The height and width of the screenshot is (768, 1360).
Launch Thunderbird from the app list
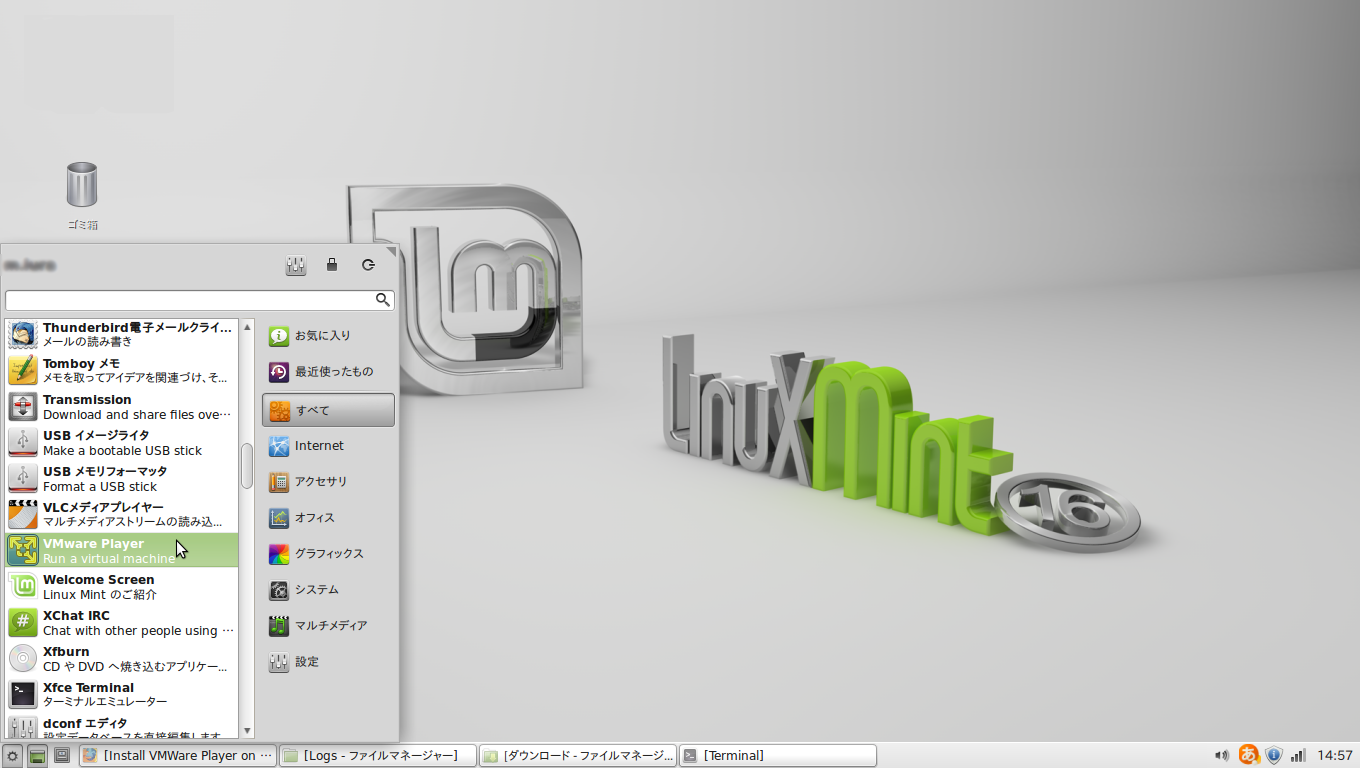[x=121, y=335]
